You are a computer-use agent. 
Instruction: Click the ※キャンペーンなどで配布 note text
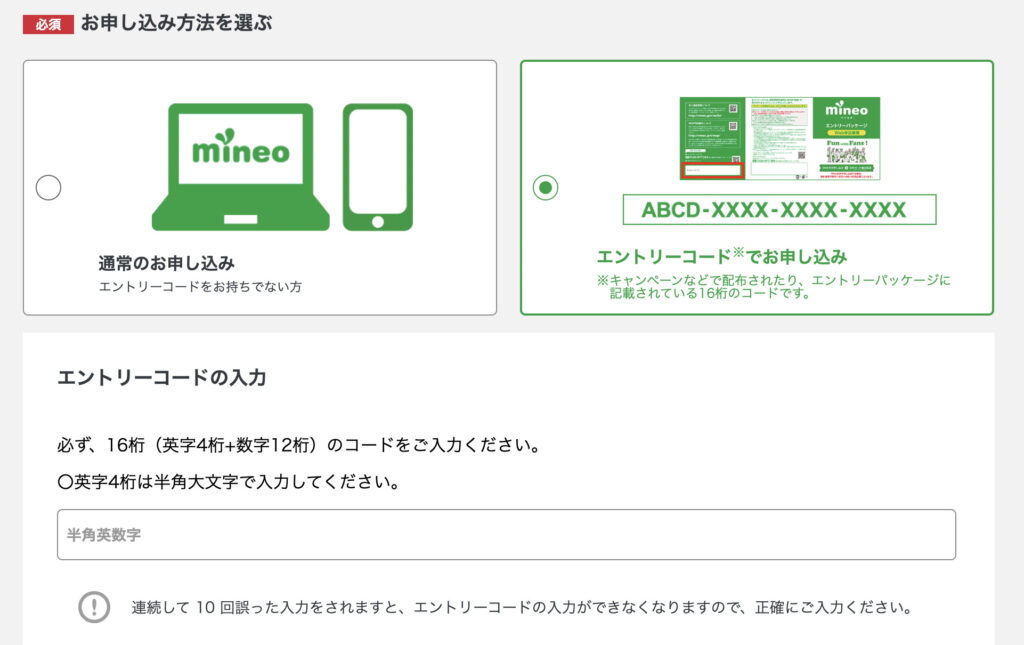coord(773,287)
